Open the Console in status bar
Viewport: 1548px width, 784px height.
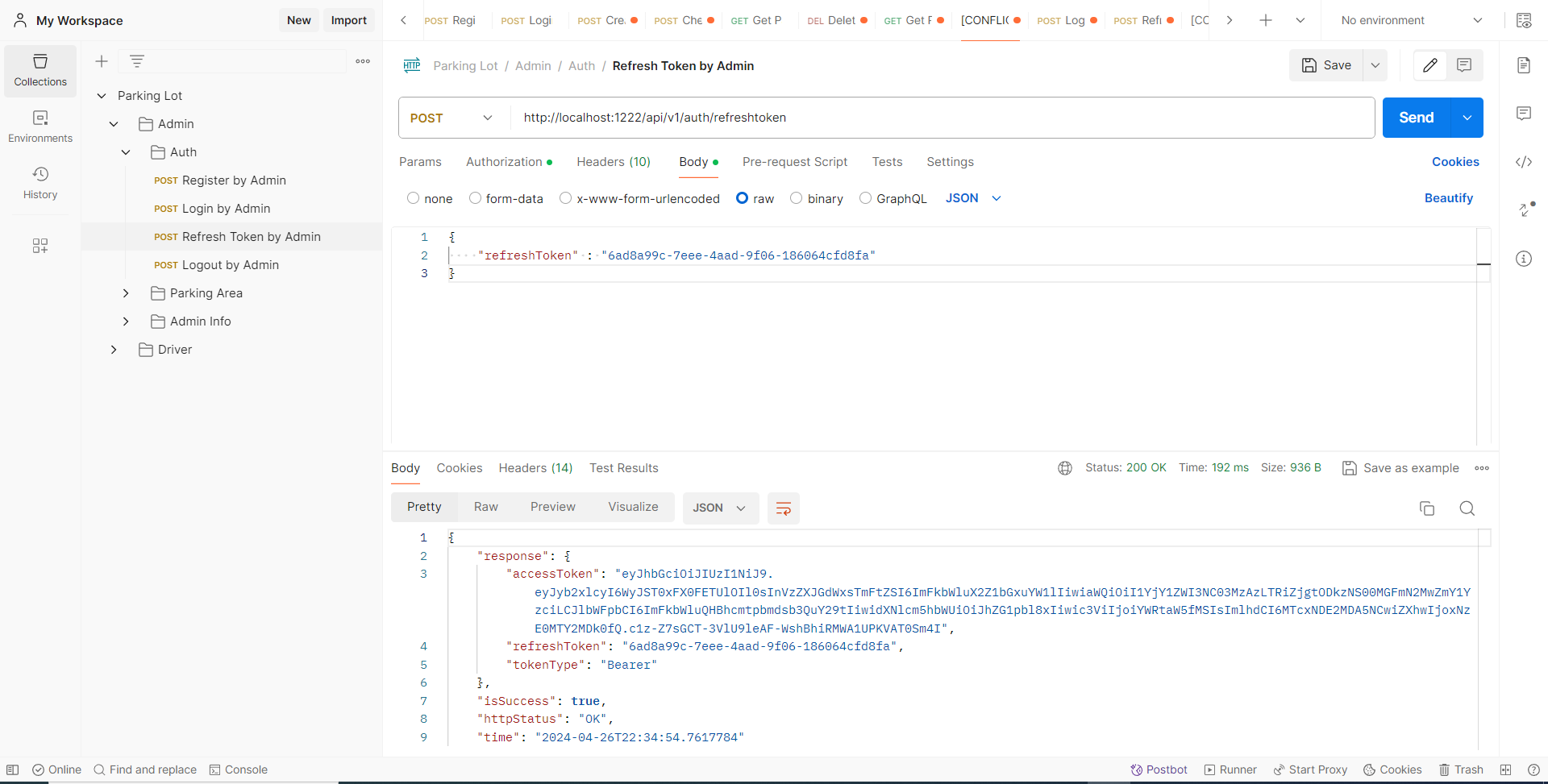click(239, 769)
